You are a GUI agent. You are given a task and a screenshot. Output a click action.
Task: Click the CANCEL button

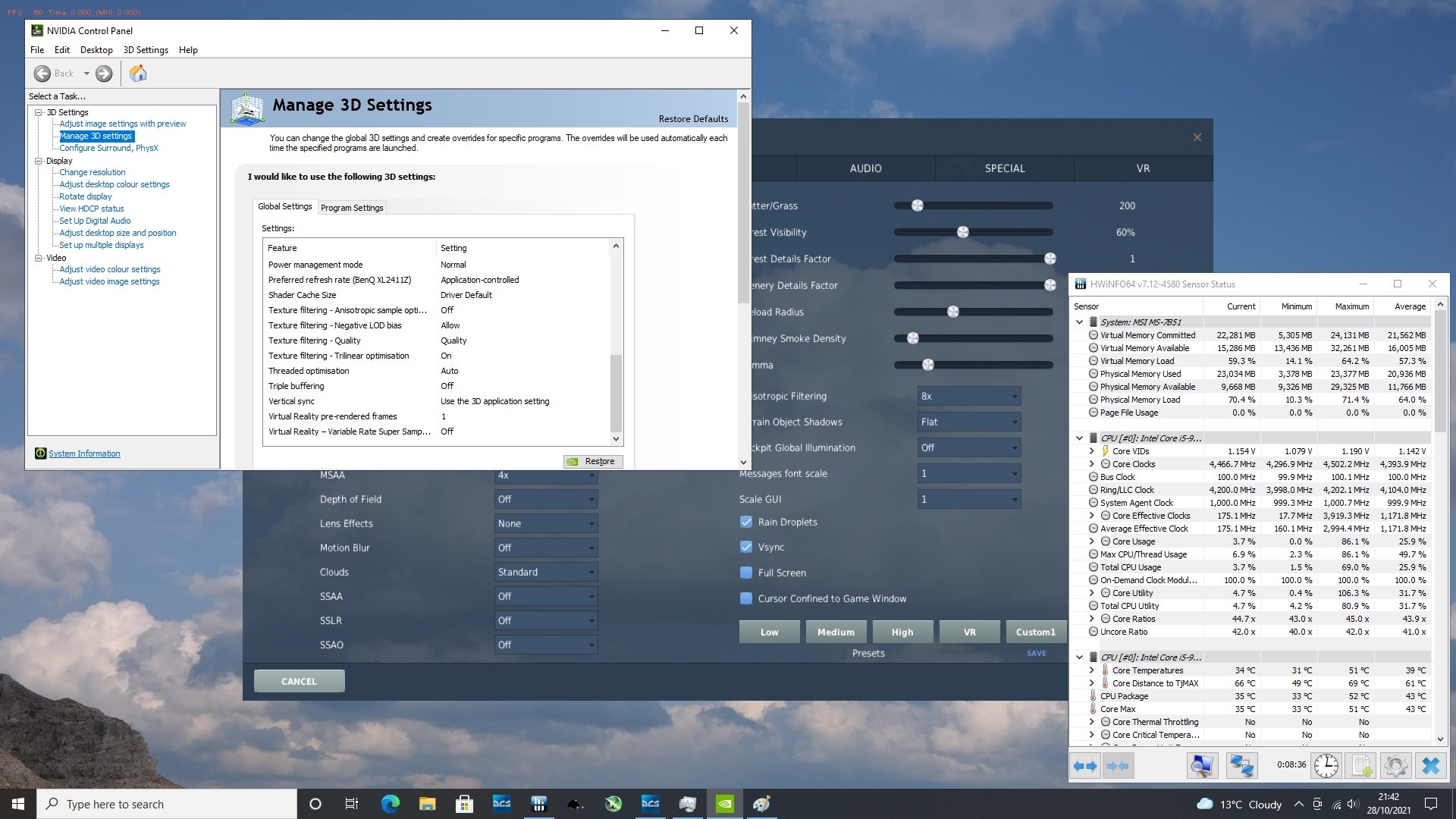[x=299, y=681]
